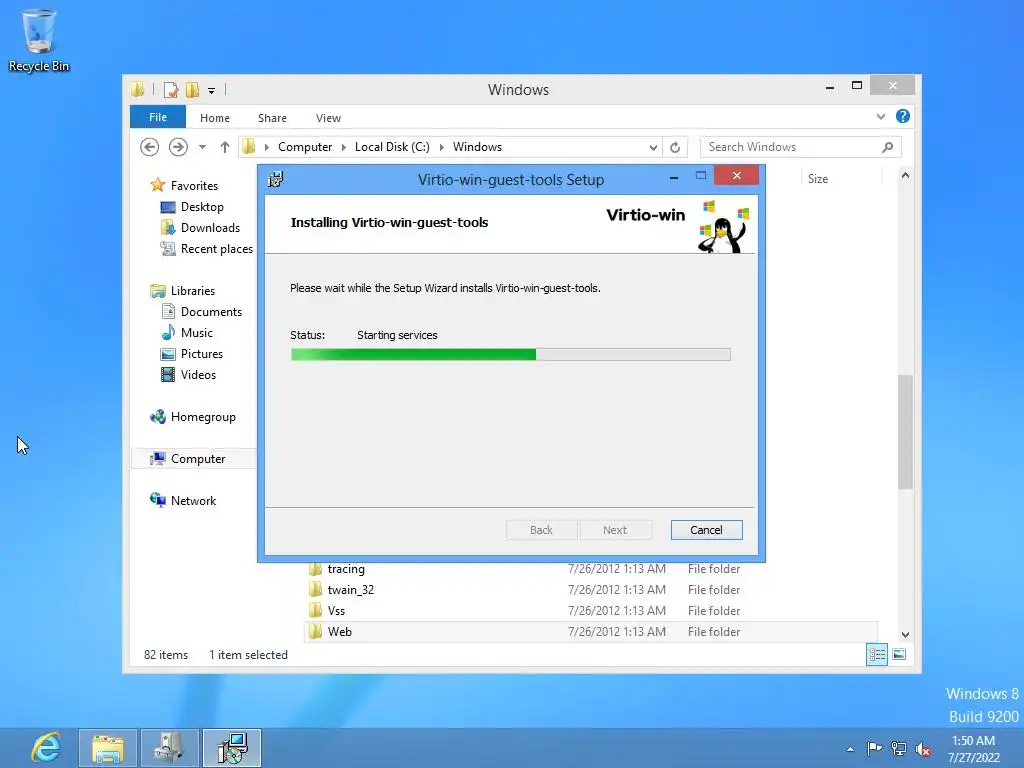Open the File ribbon tab
1024x768 pixels.
158,117
